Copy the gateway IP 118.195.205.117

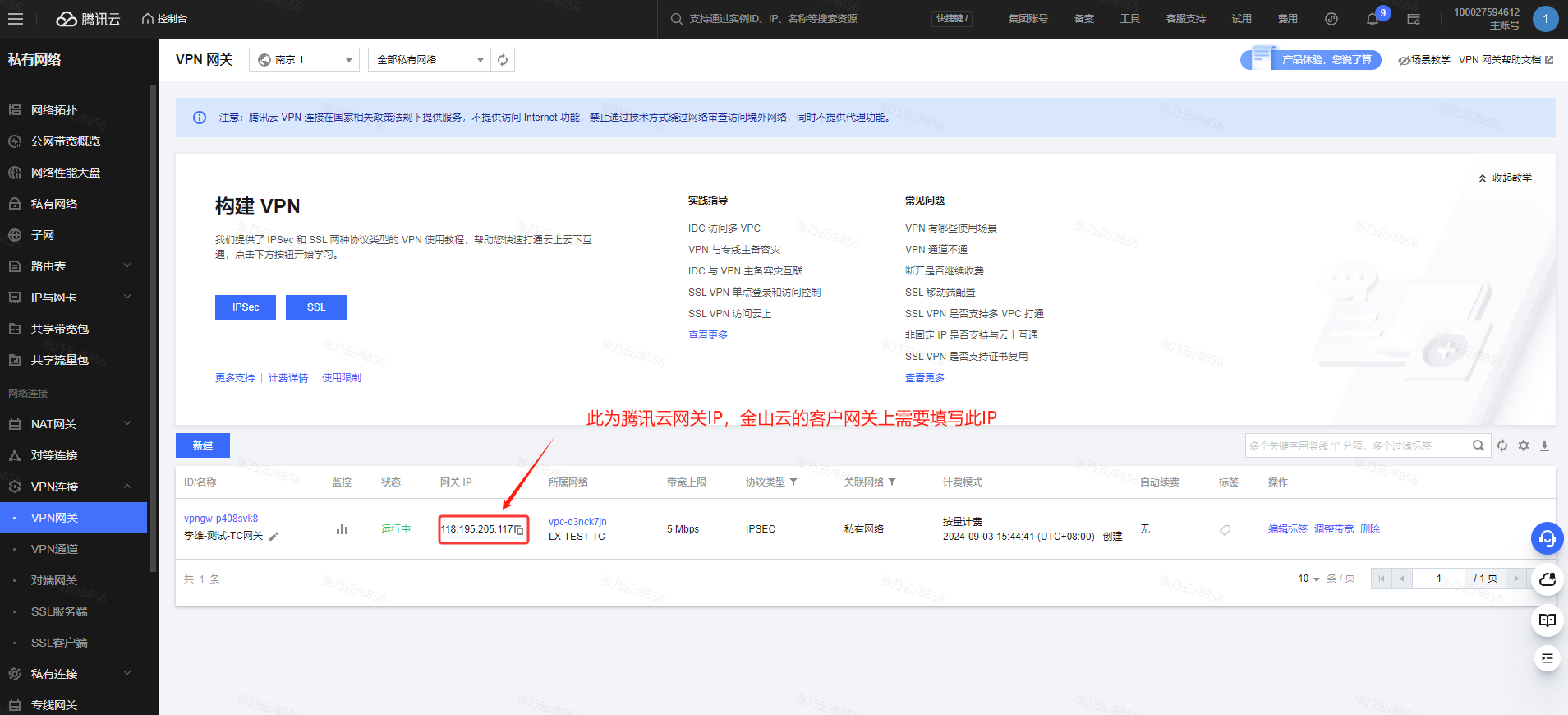(x=519, y=530)
